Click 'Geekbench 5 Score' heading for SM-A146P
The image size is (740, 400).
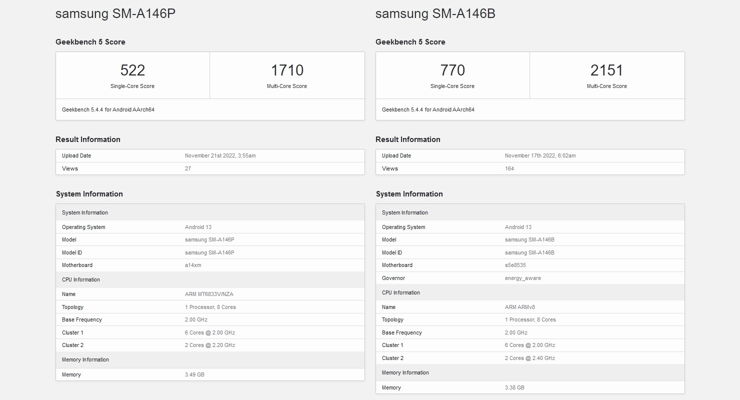[90, 42]
